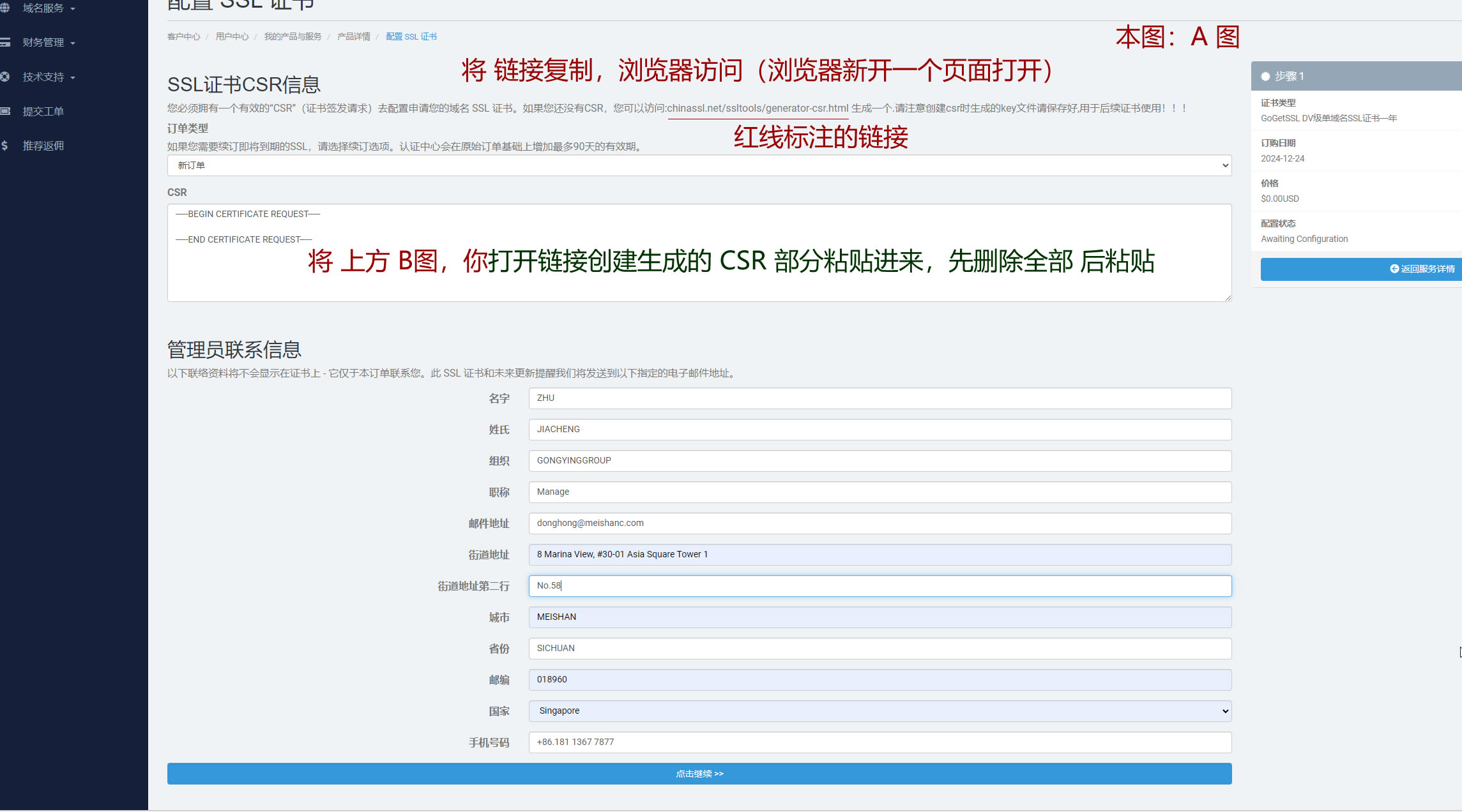Click the 返回服务详情 button

pyautogui.click(x=1361, y=269)
